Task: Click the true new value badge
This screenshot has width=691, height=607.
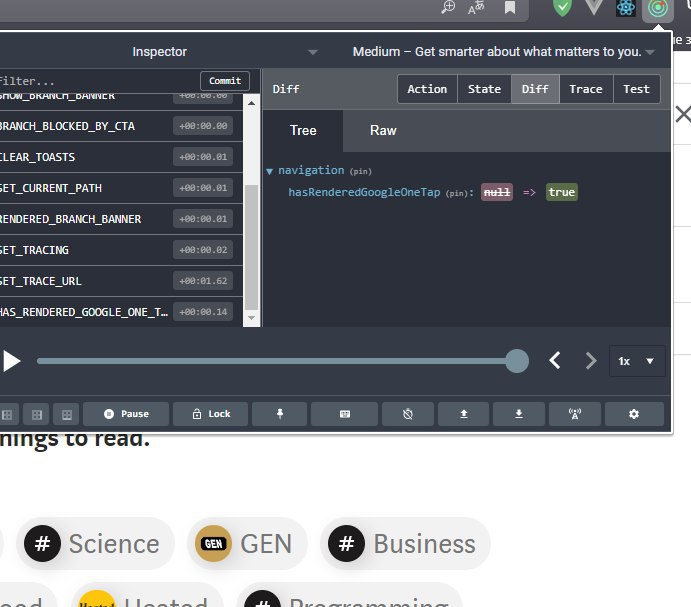Action: 561,192
